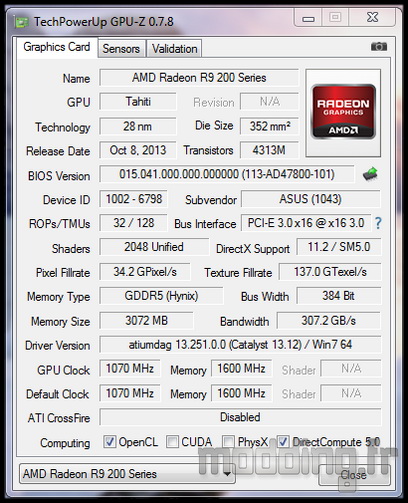Click the GPU Clock row Memory 1600 MHz value
The height and width of the screenshot is (503, 408).
[x=241, y=368]
